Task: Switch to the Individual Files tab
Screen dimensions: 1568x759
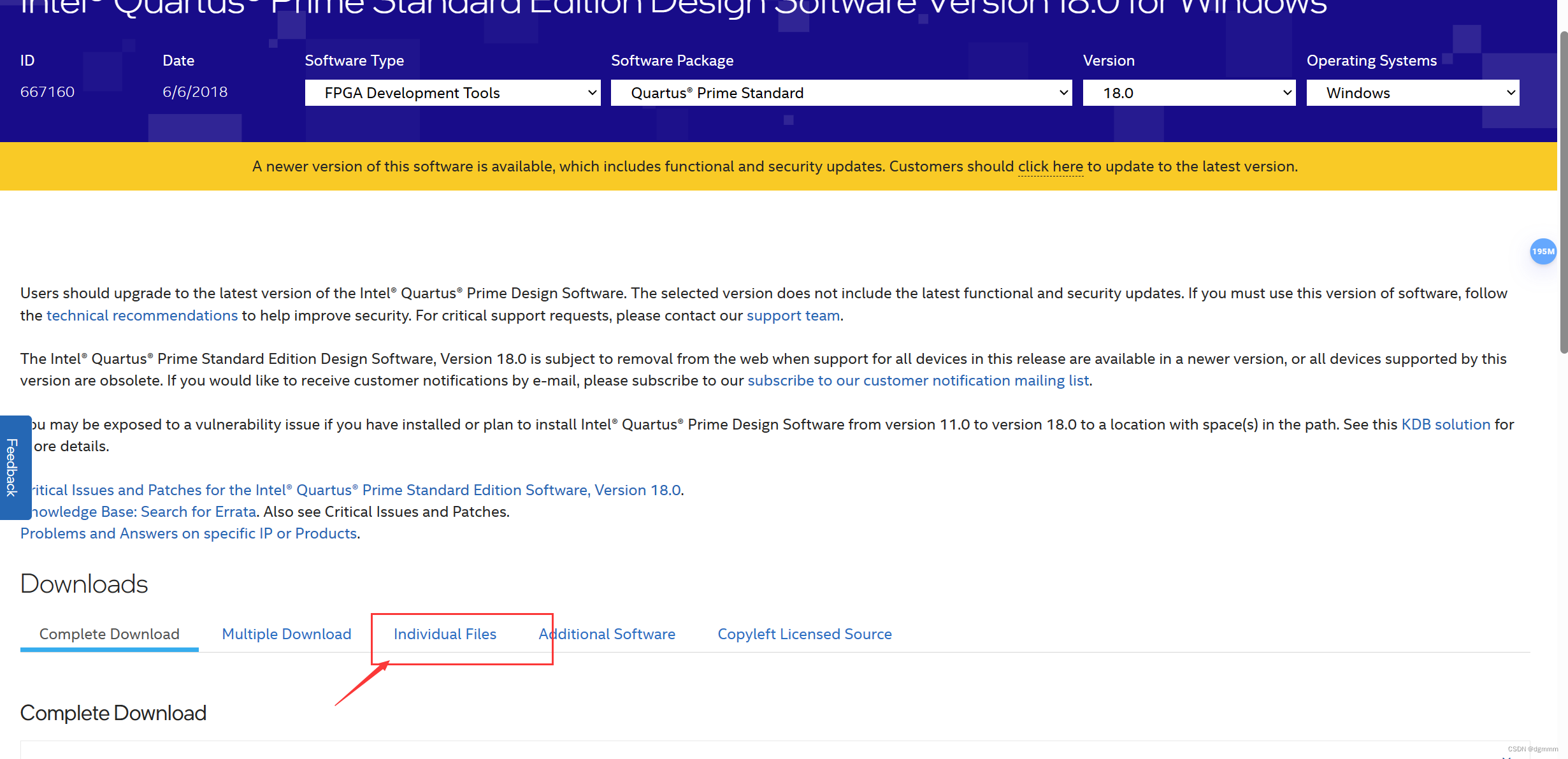Action: [x=445, y=634]
